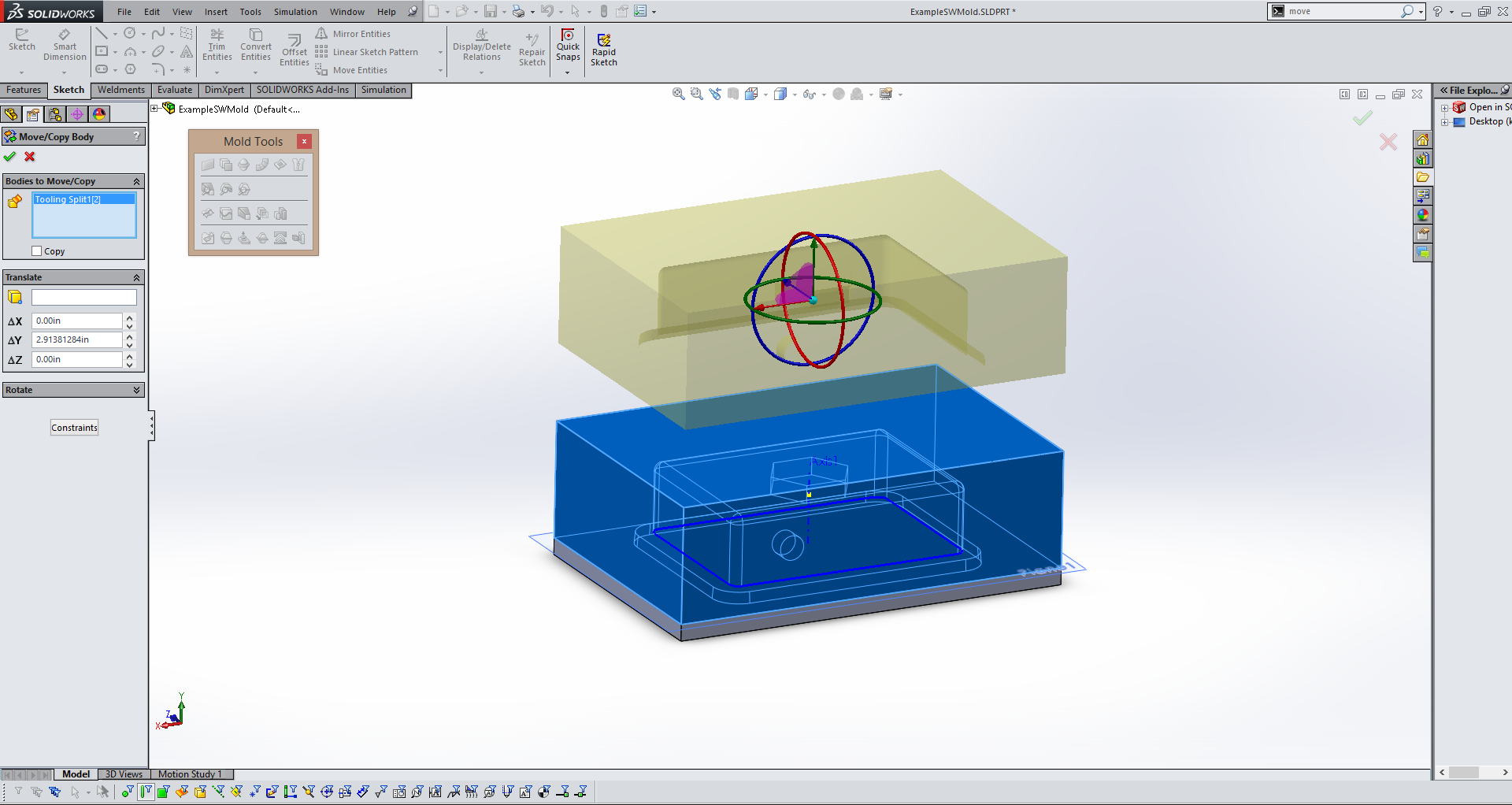Open Quick Snaps dropdown arrow
This screenshot has height=805, width=1512.
pos(568,72)
